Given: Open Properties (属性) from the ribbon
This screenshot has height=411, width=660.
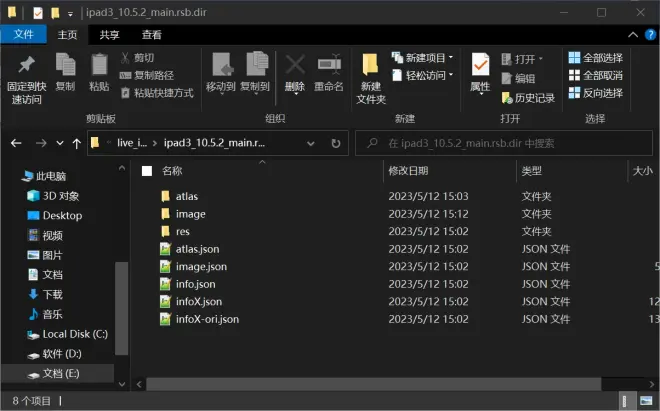Looking at the screenshot, I should click(x=480, y=72).
